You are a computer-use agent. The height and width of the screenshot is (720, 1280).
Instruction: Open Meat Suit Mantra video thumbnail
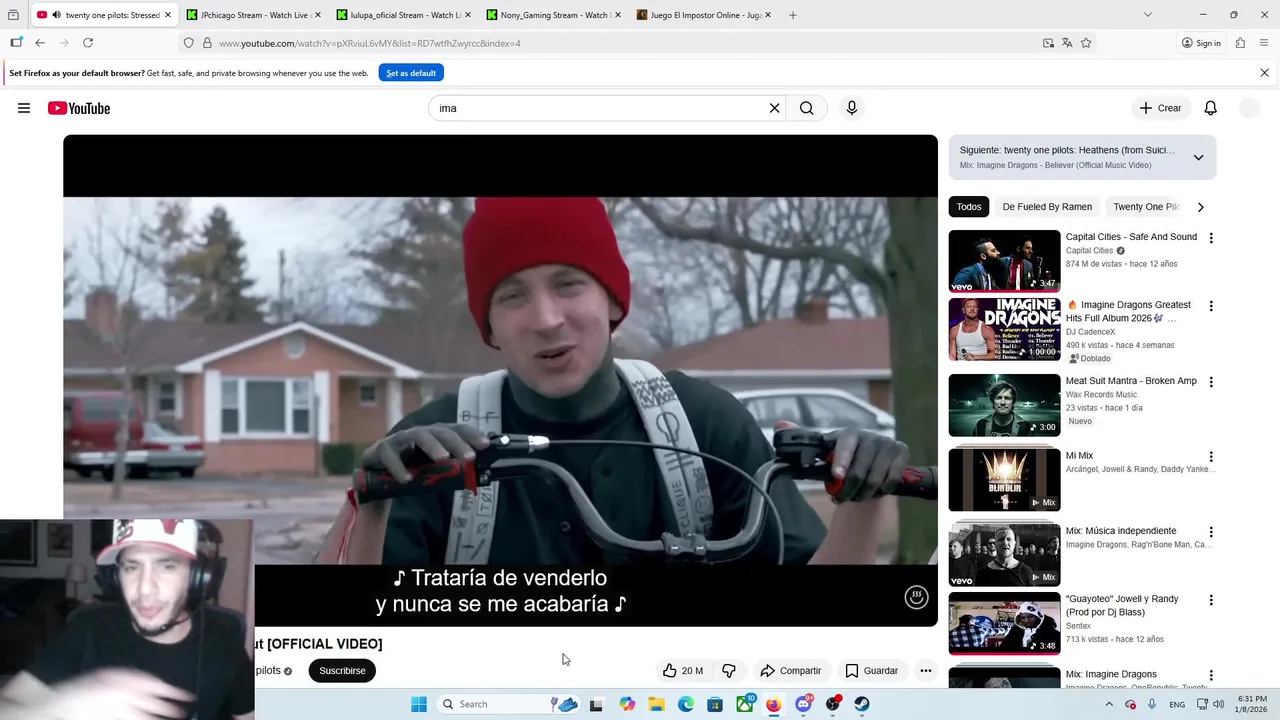tap(1004, 405)
